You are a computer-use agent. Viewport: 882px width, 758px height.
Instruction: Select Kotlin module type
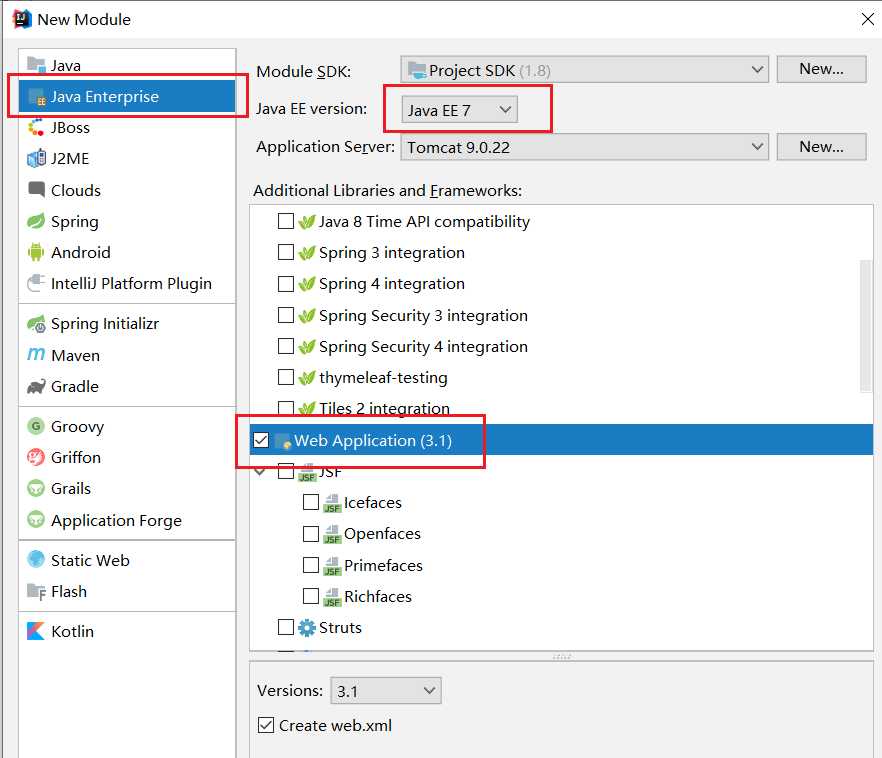(127, 631)
